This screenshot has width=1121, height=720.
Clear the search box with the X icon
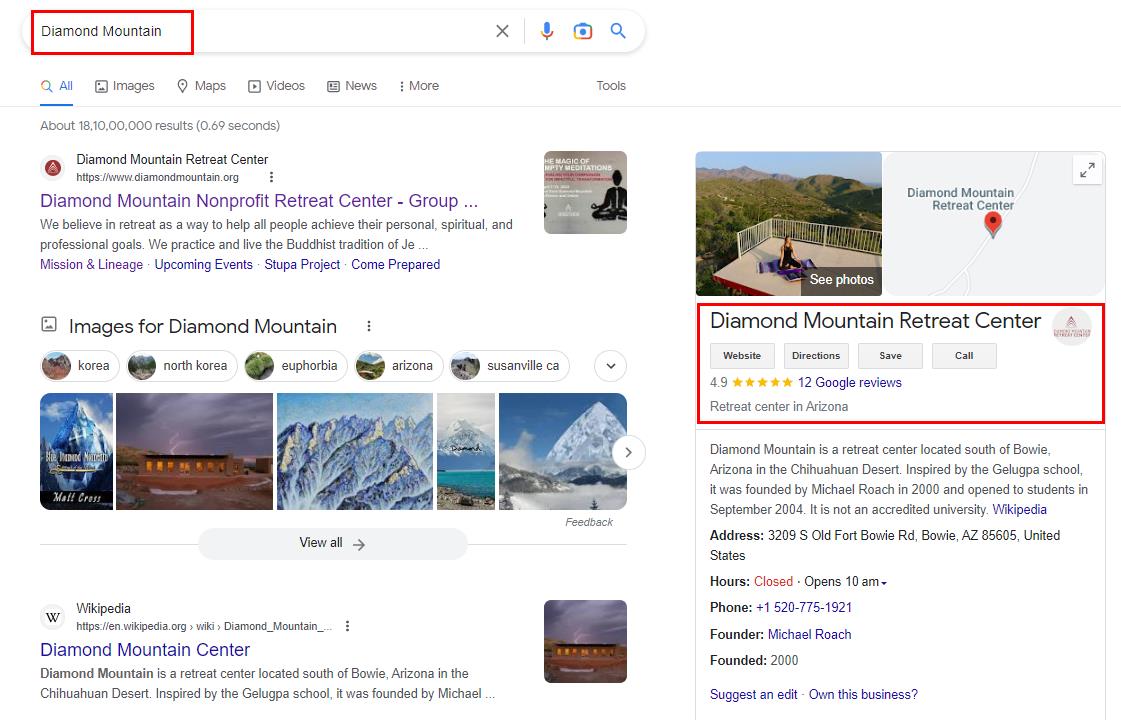503,31
